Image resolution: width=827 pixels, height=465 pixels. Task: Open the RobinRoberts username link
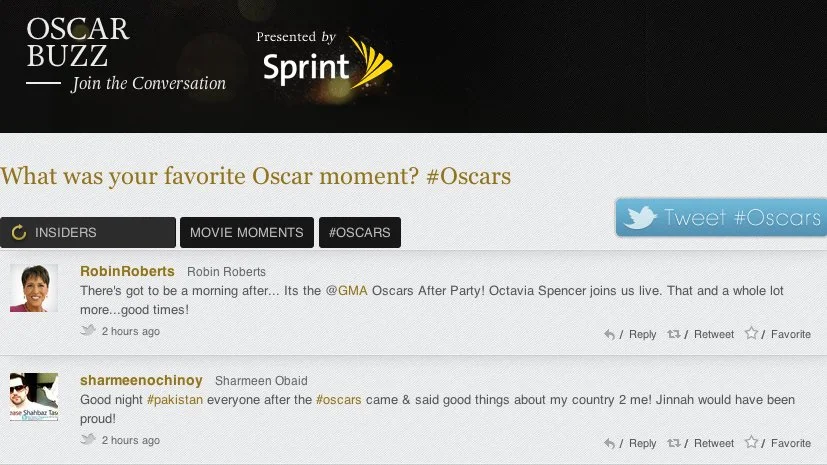pyautogui.click(x=127, y=271)
